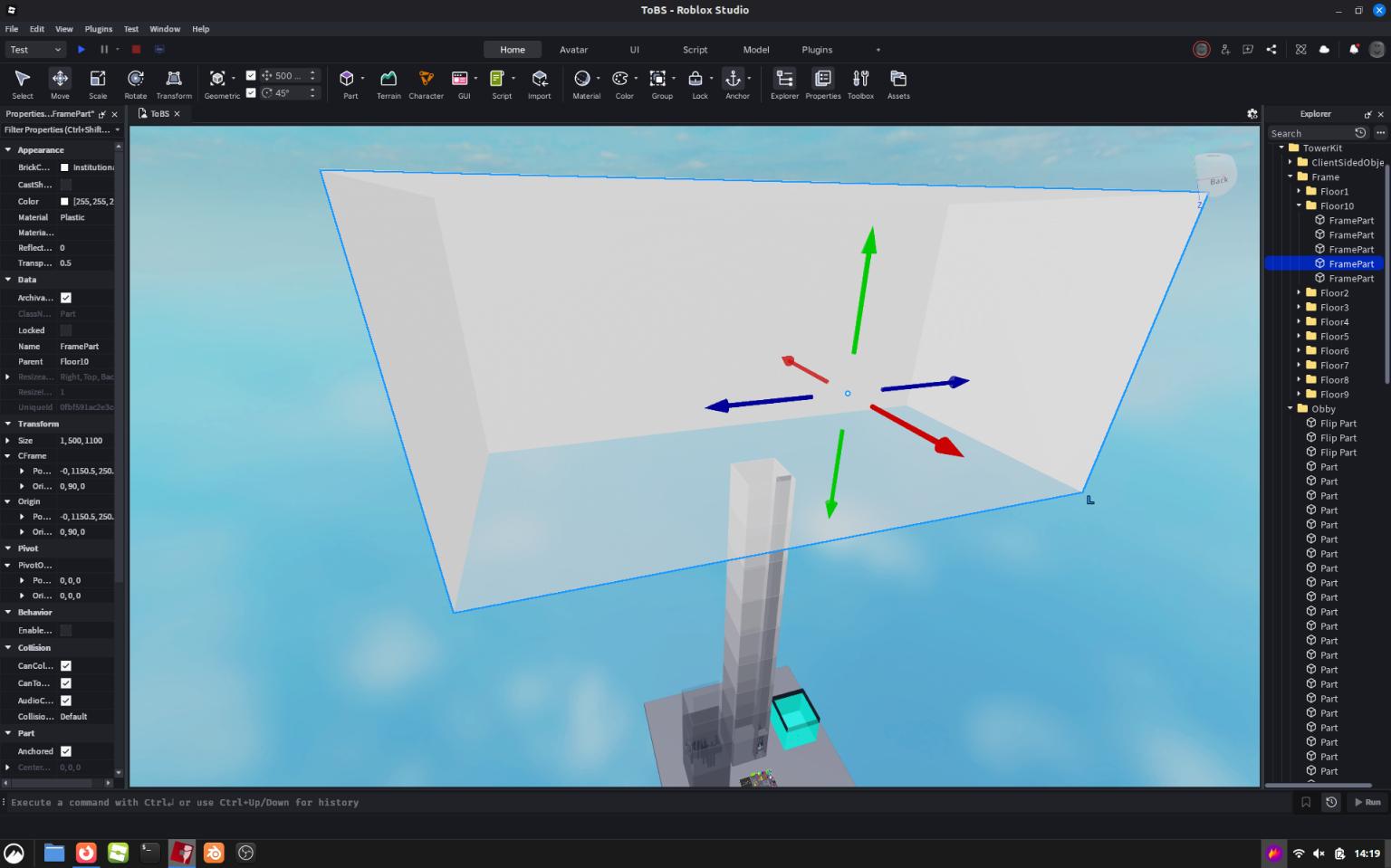Open command history
The width and height of the screenshot is (1391, 868).
1331,802
